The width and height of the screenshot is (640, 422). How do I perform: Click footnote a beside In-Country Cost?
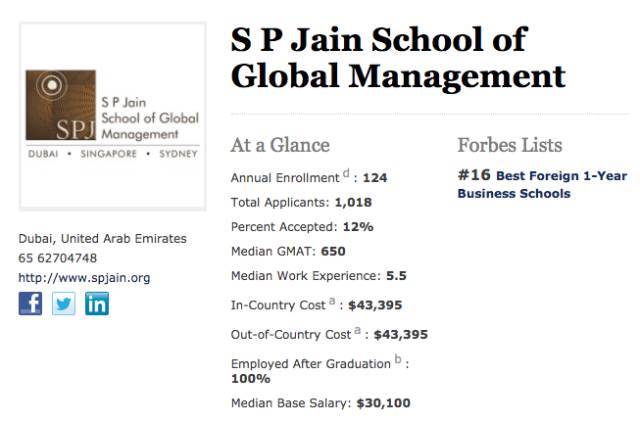click(331, 300)
